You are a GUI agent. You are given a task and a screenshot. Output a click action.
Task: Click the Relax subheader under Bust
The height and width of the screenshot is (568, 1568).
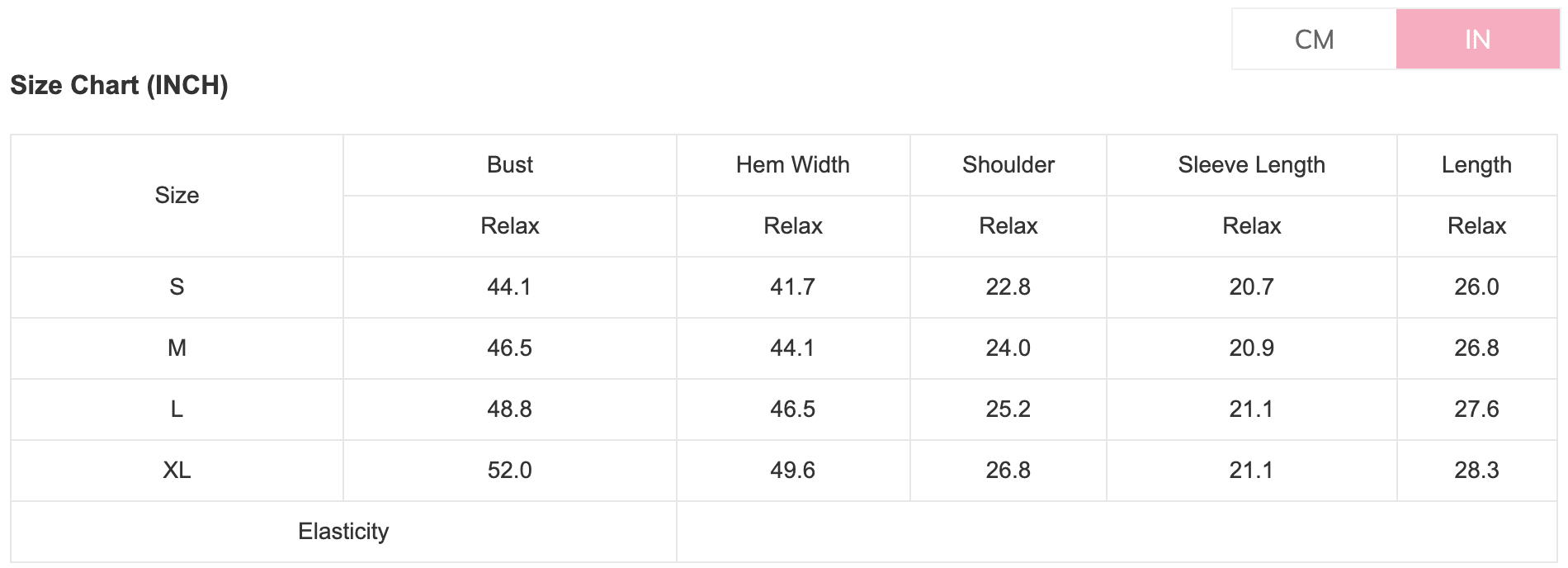509,226
